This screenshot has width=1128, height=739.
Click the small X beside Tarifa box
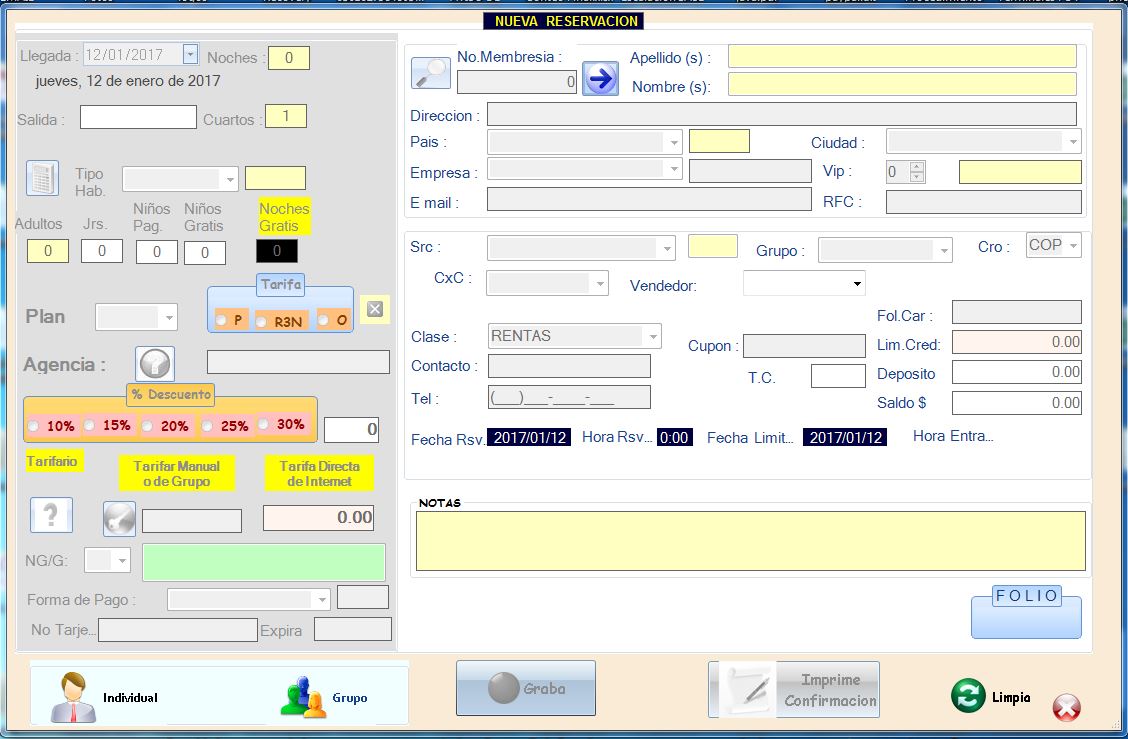coord(375,309)
